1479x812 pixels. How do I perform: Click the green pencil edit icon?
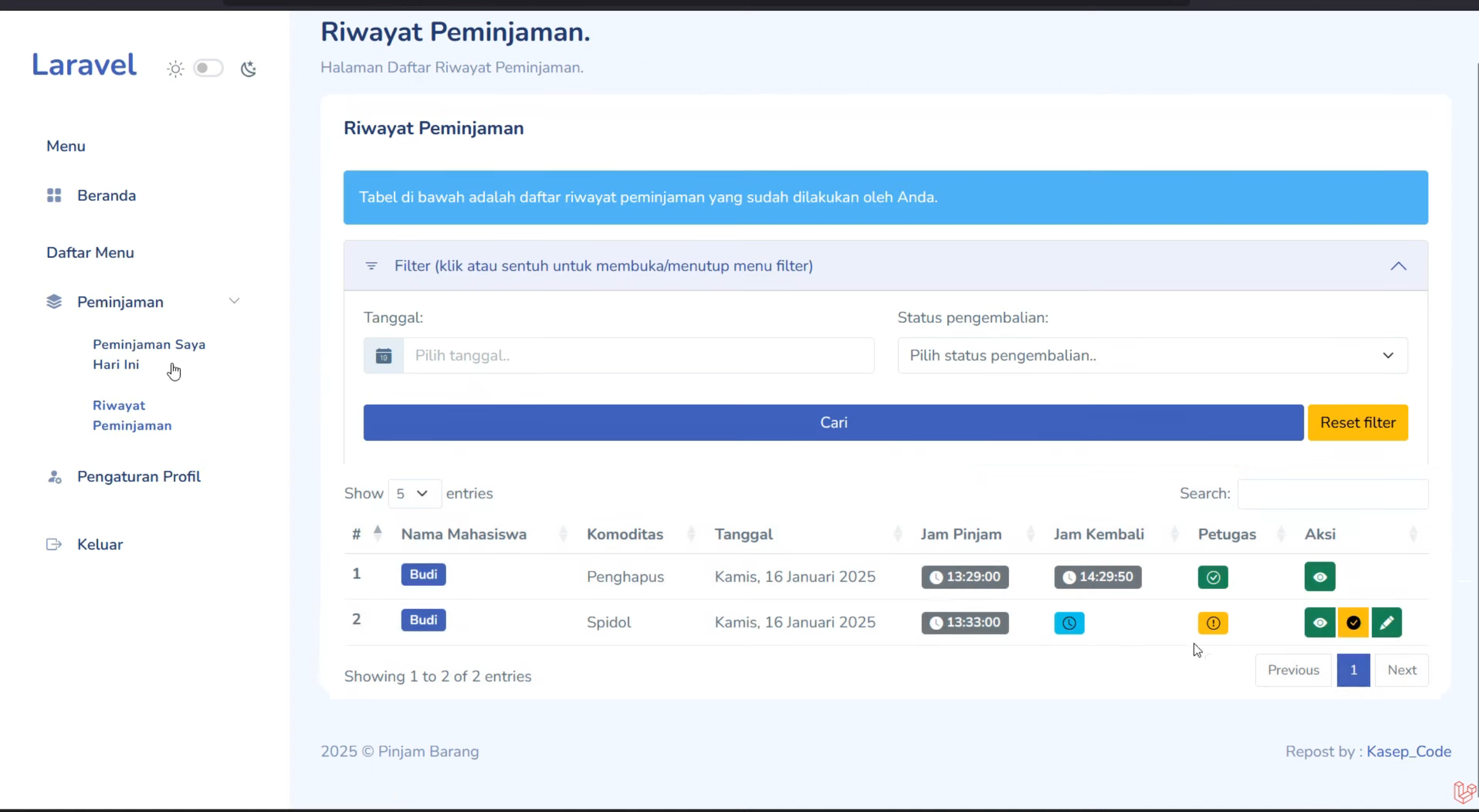point(1387,623)
